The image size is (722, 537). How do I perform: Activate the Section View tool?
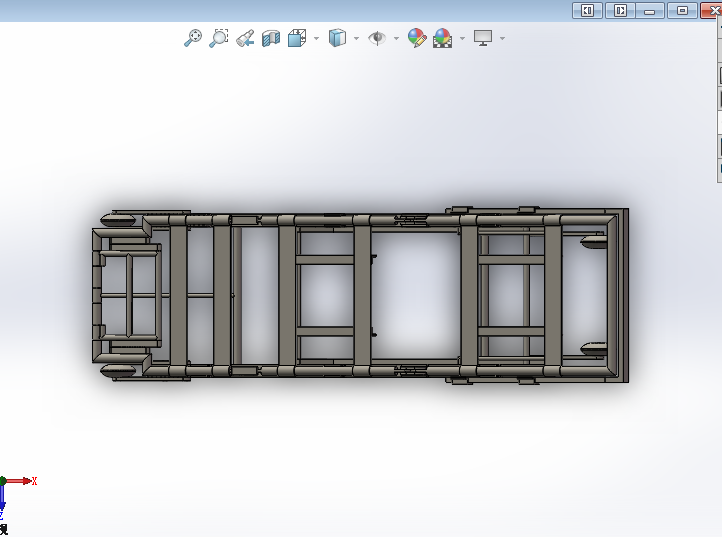click(x=271, y=38)
